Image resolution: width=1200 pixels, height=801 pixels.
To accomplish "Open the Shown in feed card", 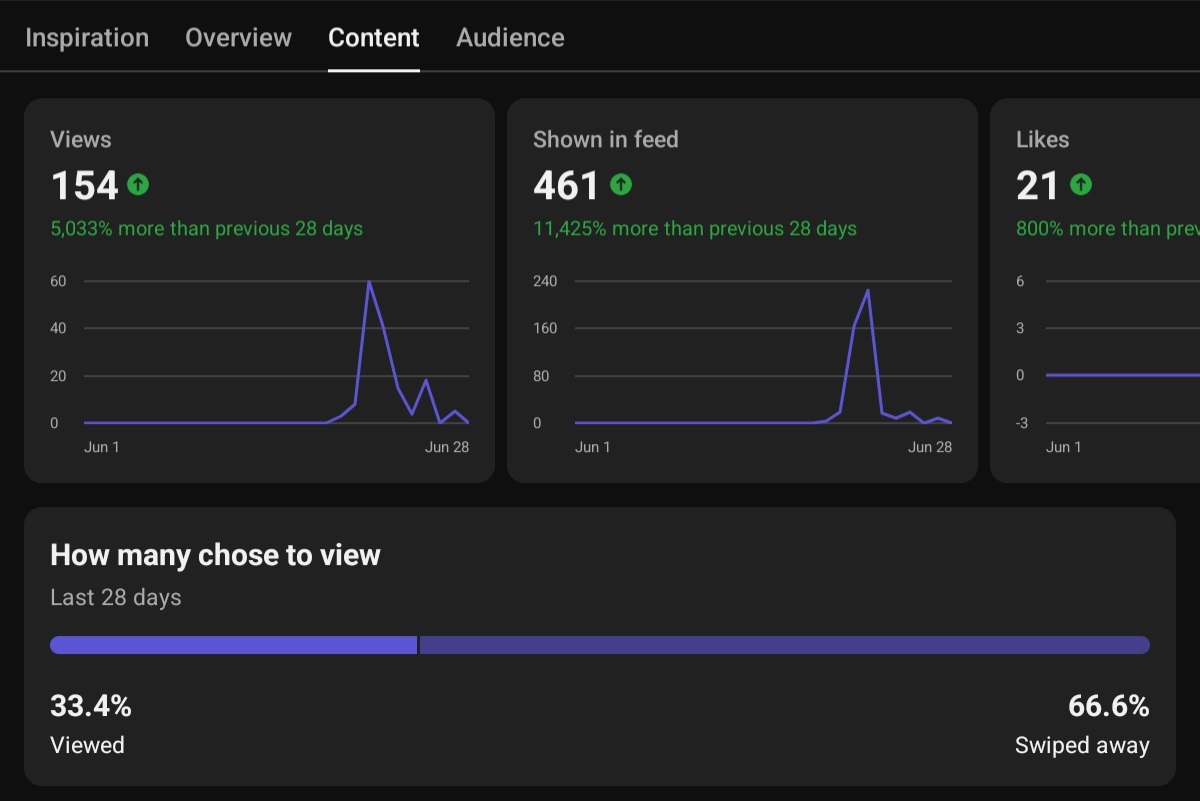I will [x=742, y=291].
